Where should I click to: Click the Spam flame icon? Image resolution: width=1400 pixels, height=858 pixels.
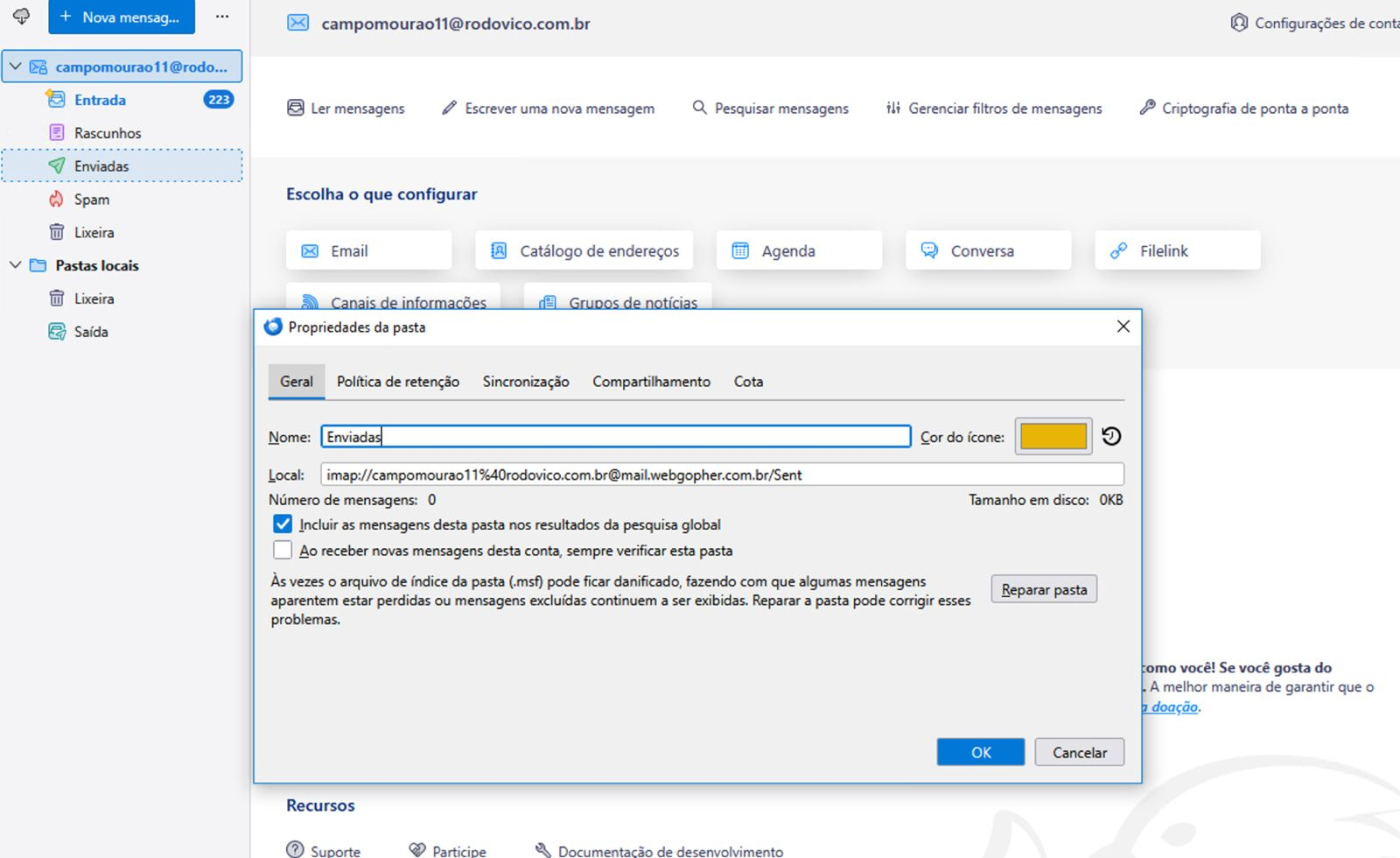[x=57, y=199]
